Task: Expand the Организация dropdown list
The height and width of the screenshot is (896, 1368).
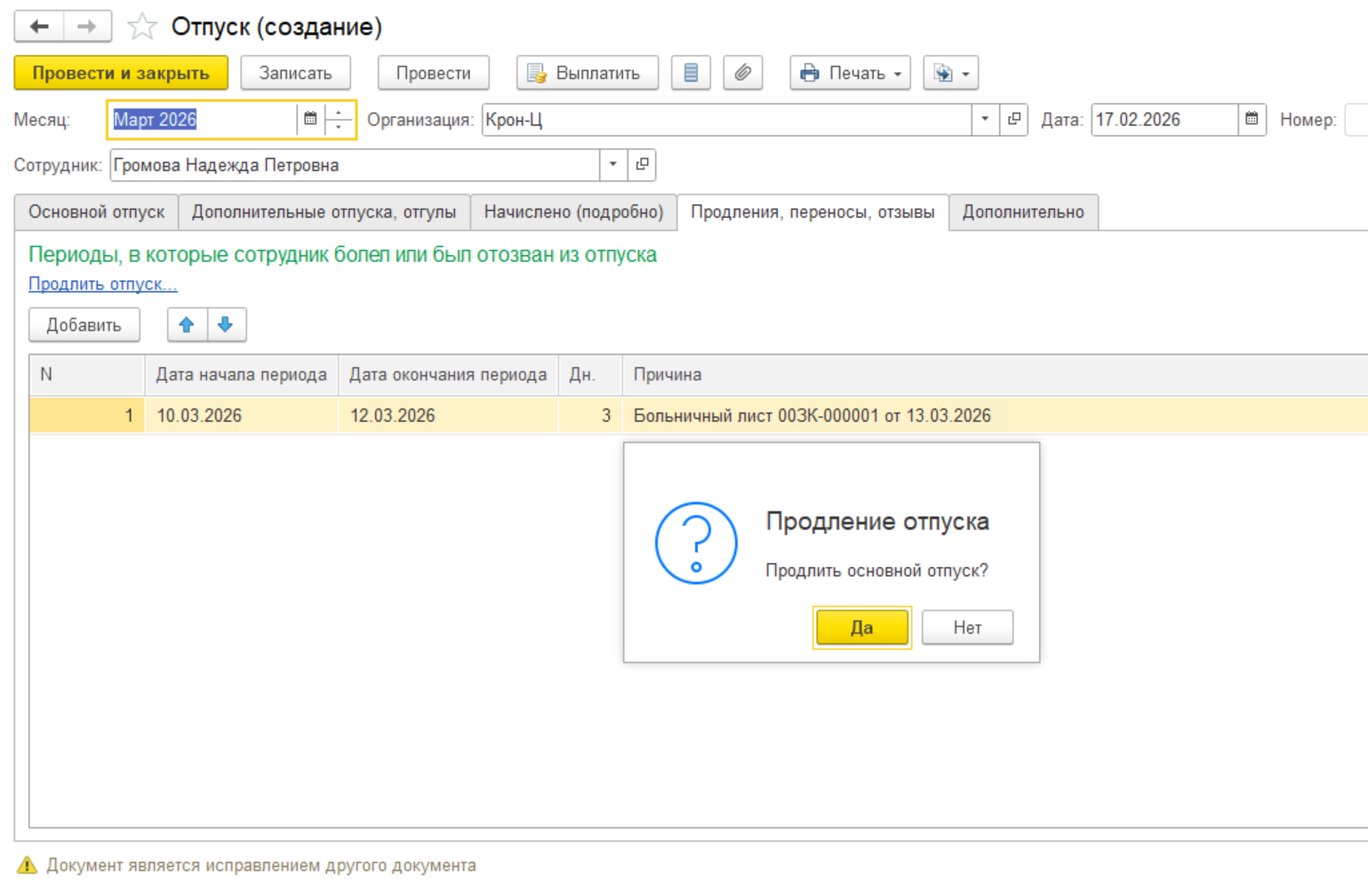Action: tap(985, 119)
